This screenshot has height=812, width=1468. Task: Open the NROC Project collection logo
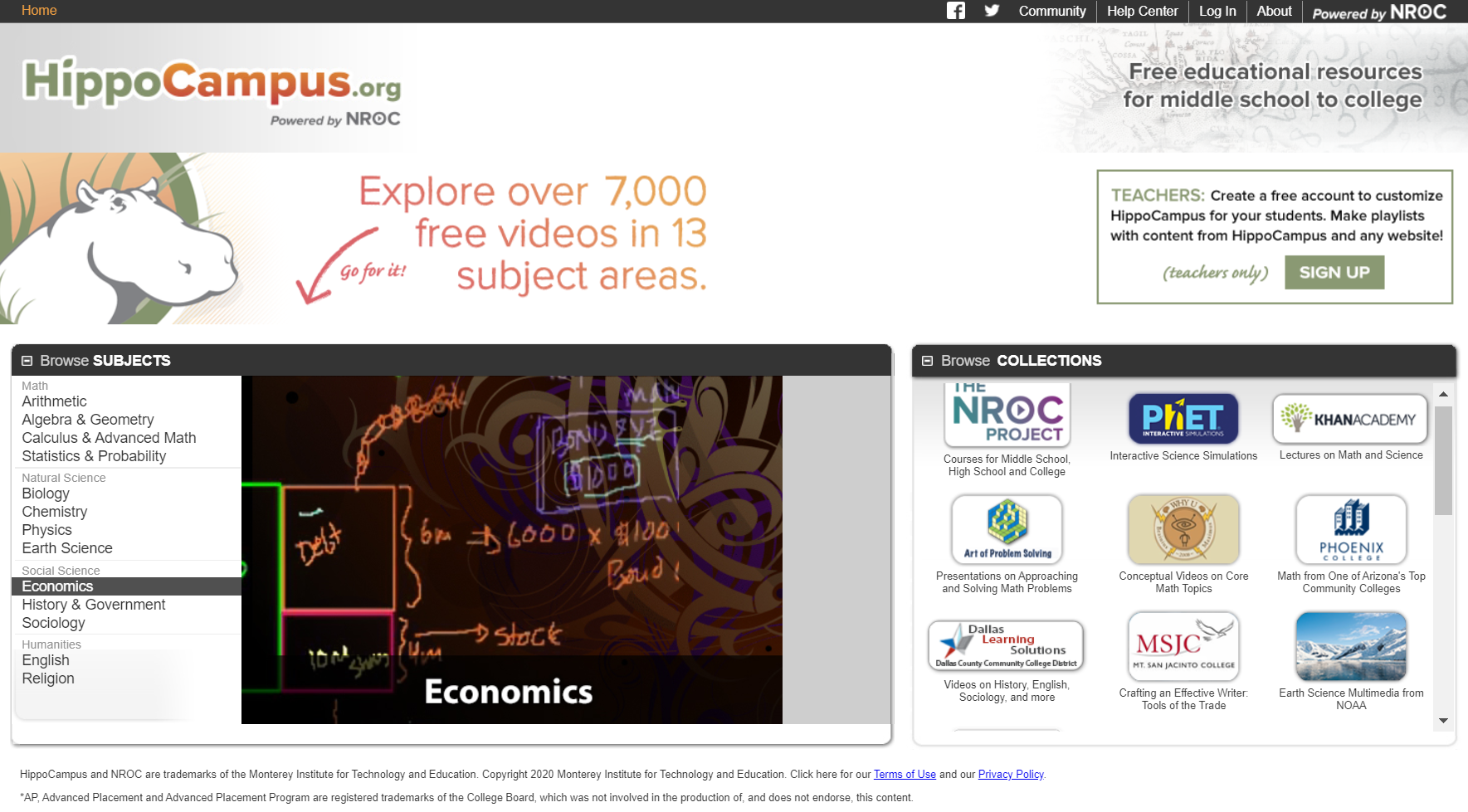tap(1007, 415)
